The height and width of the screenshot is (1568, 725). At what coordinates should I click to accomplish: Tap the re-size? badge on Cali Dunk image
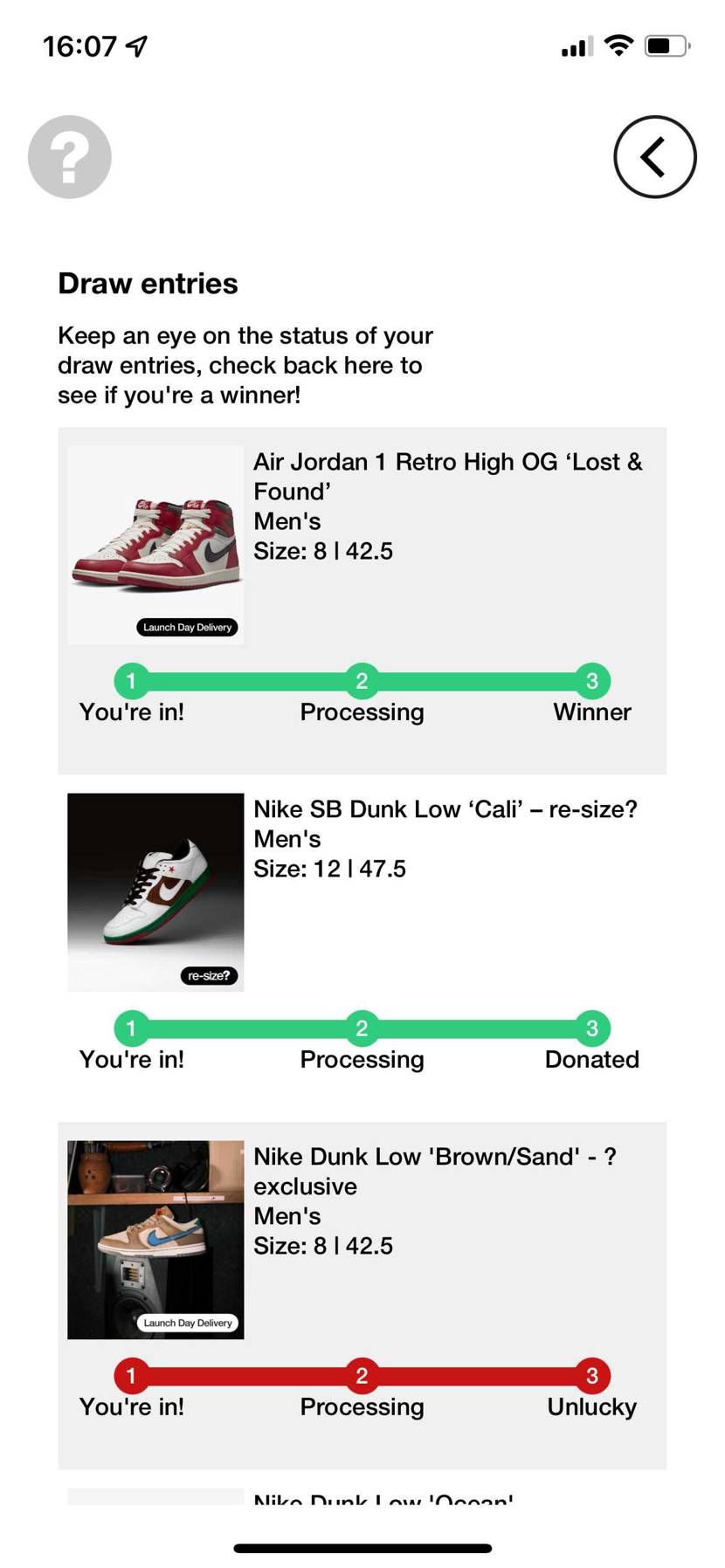(209, 975)
